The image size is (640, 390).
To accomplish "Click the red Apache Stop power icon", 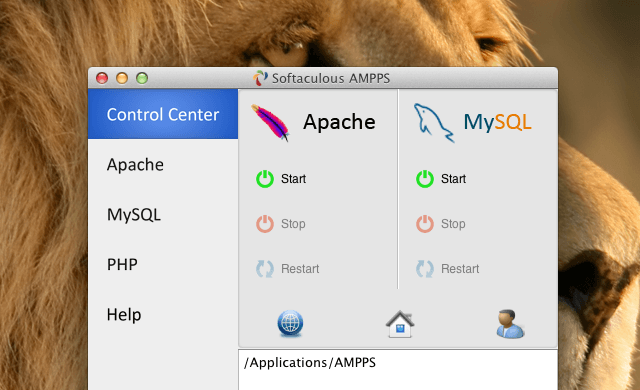I will [x=265, y=224].
